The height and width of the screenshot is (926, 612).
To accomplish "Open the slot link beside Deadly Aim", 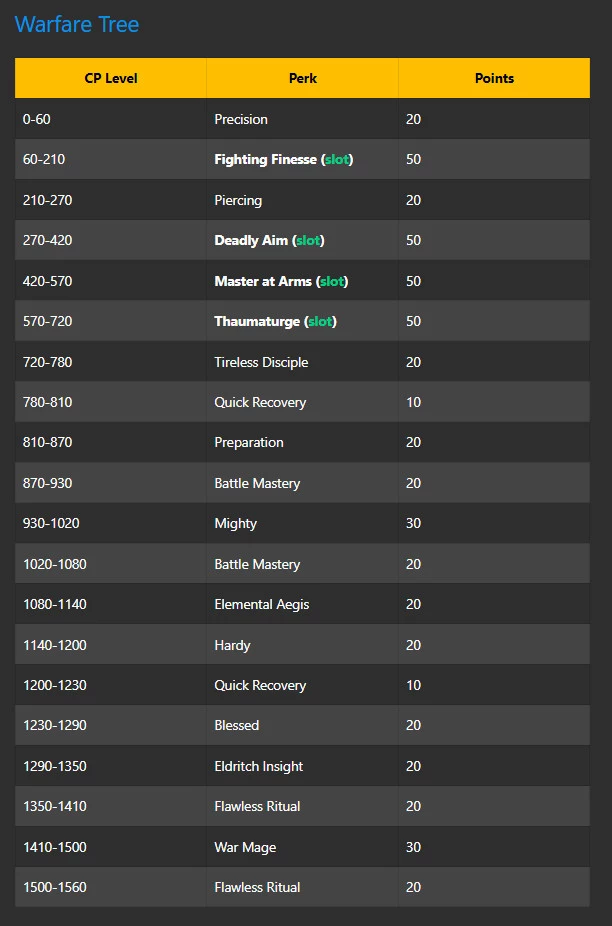I will pyautogui.click(x=308, y=241).
